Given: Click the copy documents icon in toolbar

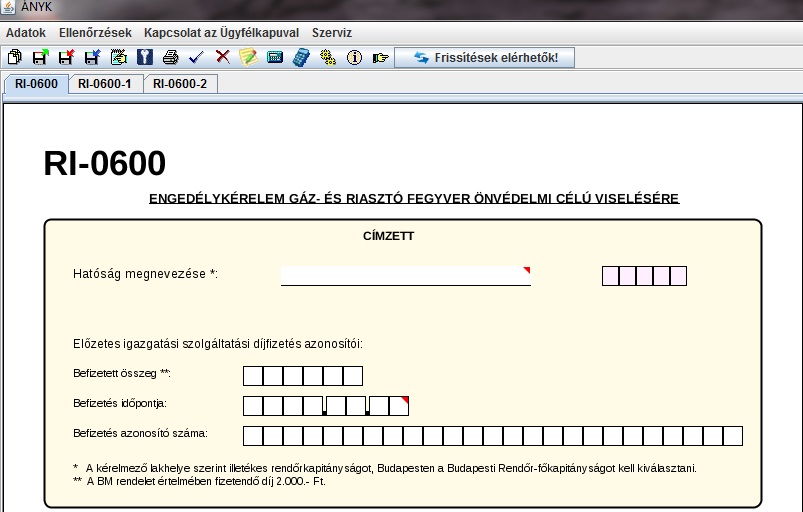Looking at the screenshot, I should pos(14,58).
